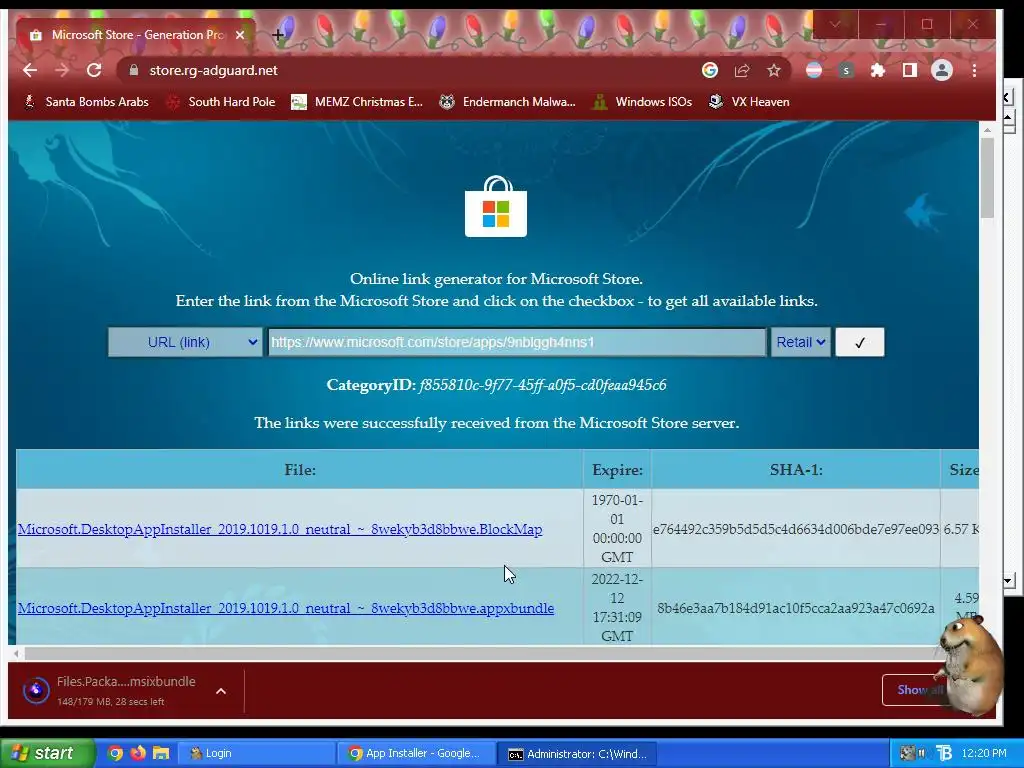The width and height of the screenshot is (1024, 768).
Task: Click the page vertical scrollbar thumb
Action: pos(987,178)
